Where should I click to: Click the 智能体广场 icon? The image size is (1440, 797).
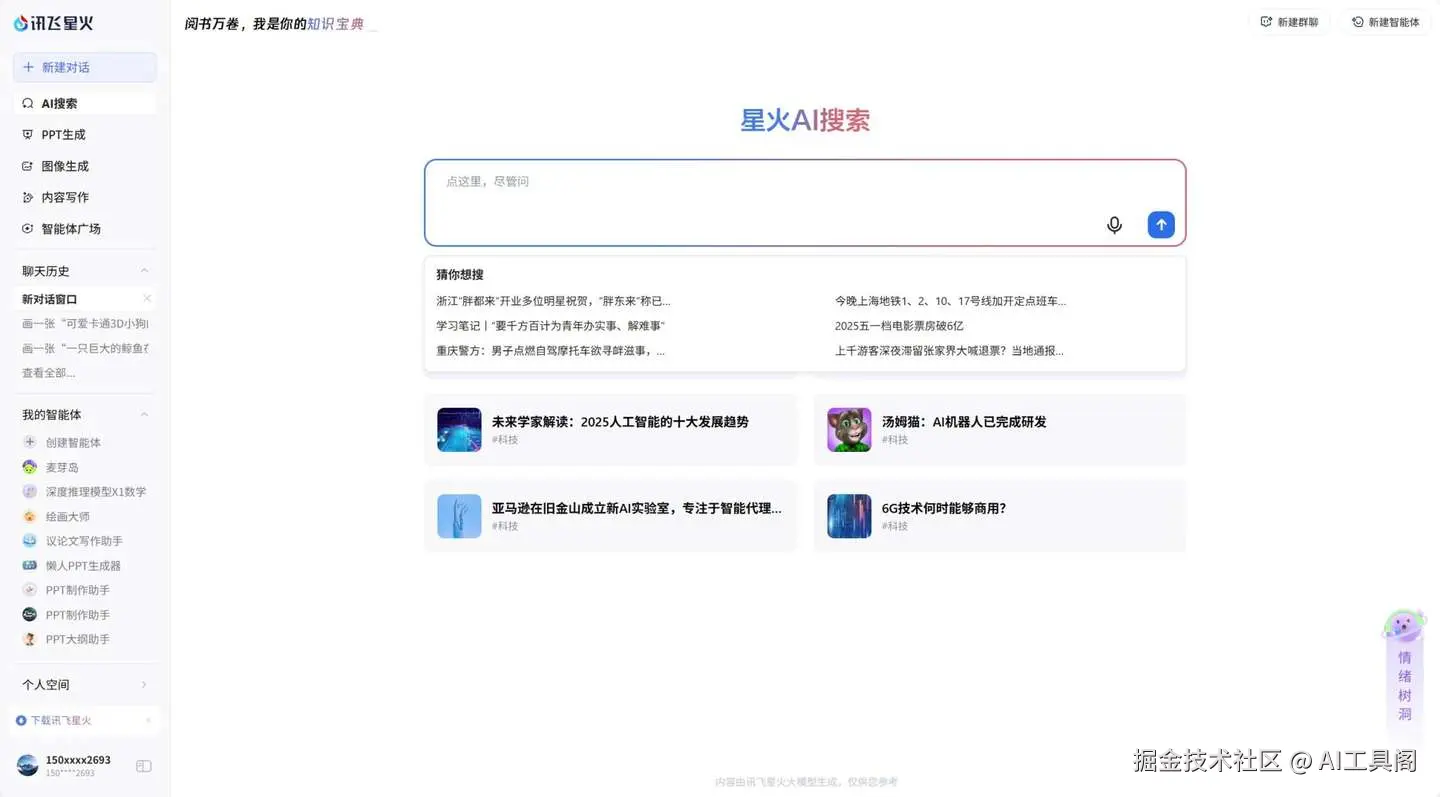point(28,228)
